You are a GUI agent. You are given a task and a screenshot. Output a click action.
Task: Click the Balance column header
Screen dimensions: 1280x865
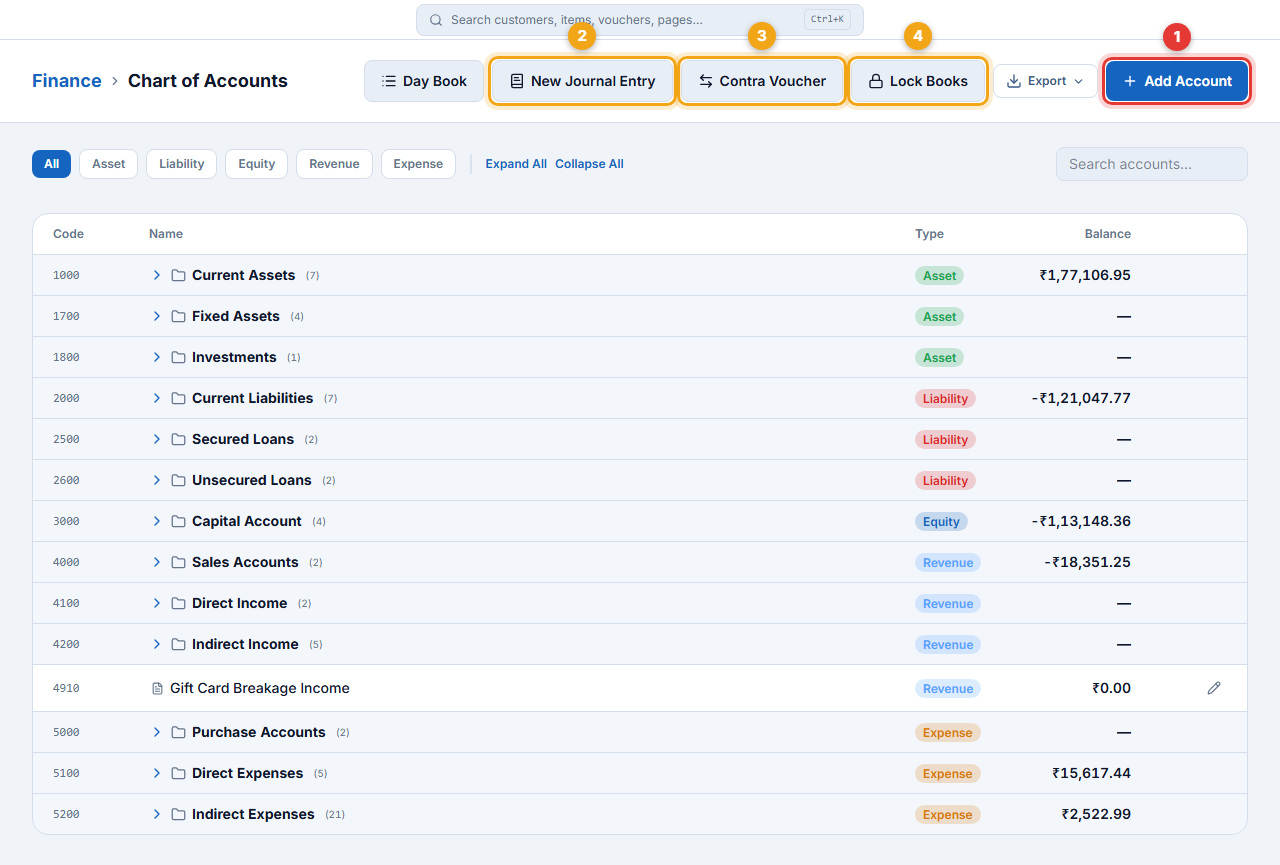coord(1108,234)
